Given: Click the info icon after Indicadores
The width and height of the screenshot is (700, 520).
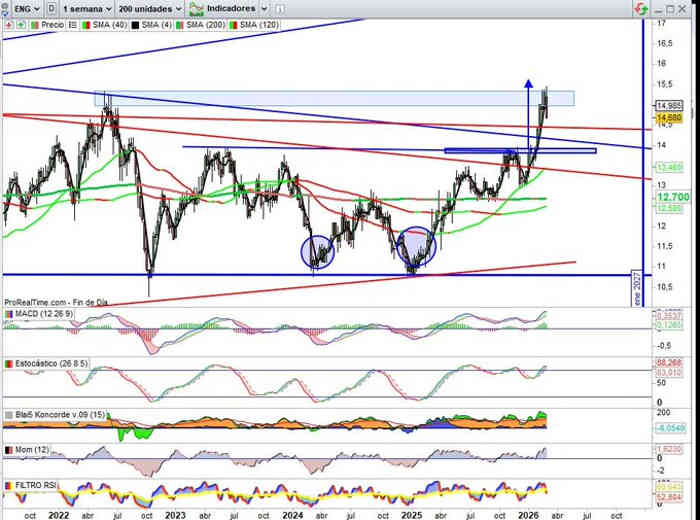Looking at the screenshot, I should pos(280,7).
